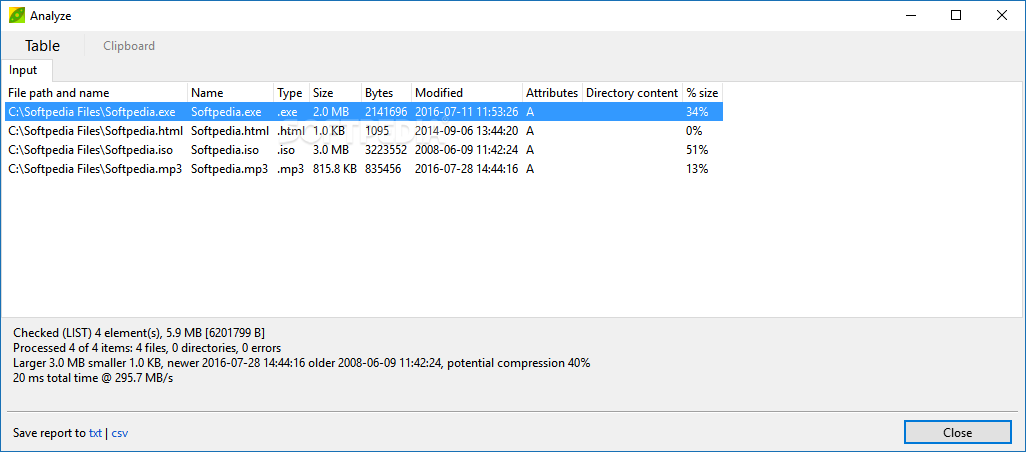Sort by the Attributes column header
The image size is (1026, 452).
coord(552,93)
